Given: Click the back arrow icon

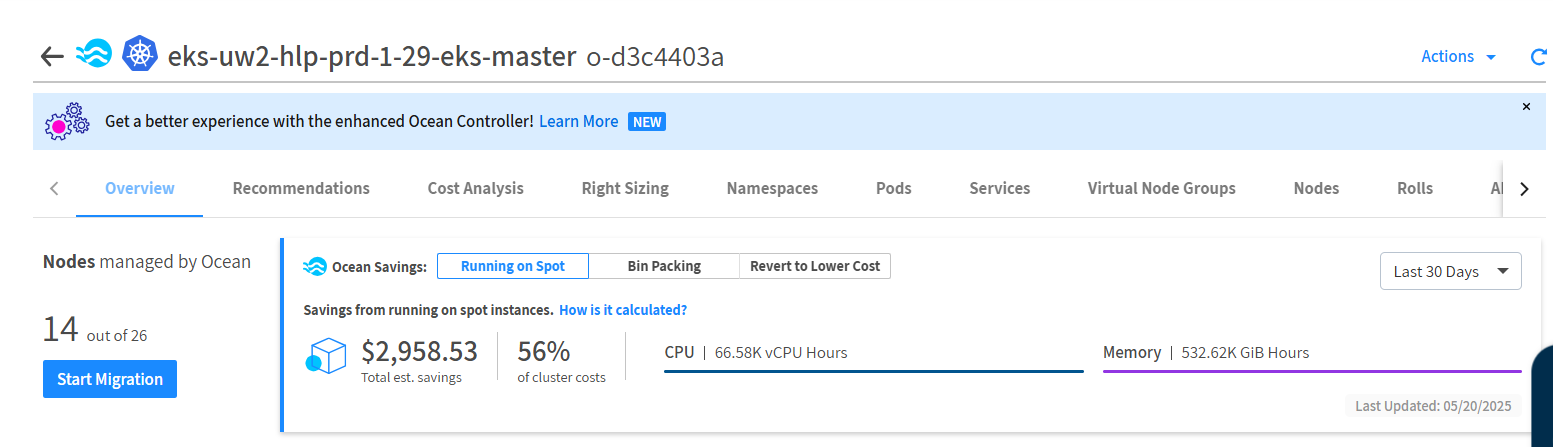Looking at the screenshot, I should 52,56.
